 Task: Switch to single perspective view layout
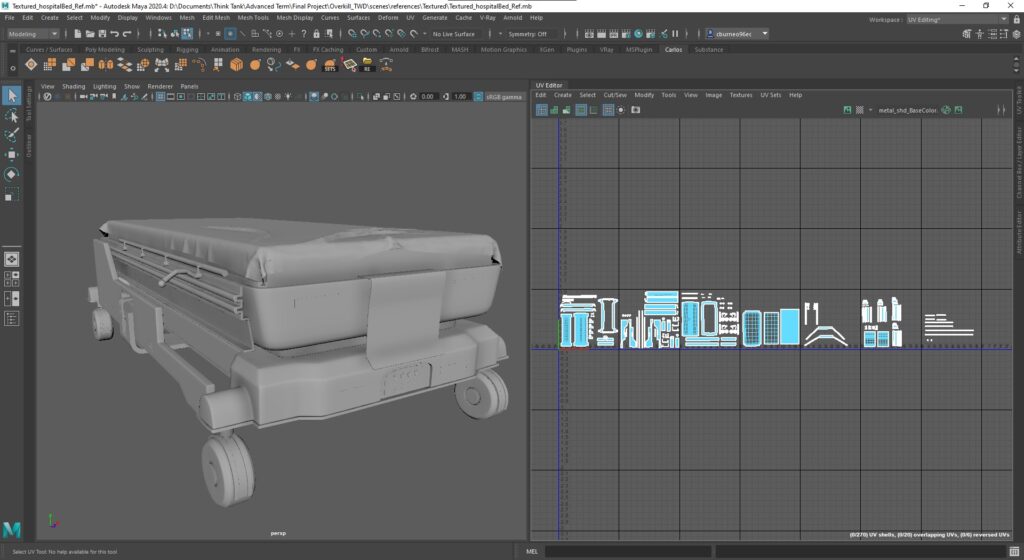point(11,259)
